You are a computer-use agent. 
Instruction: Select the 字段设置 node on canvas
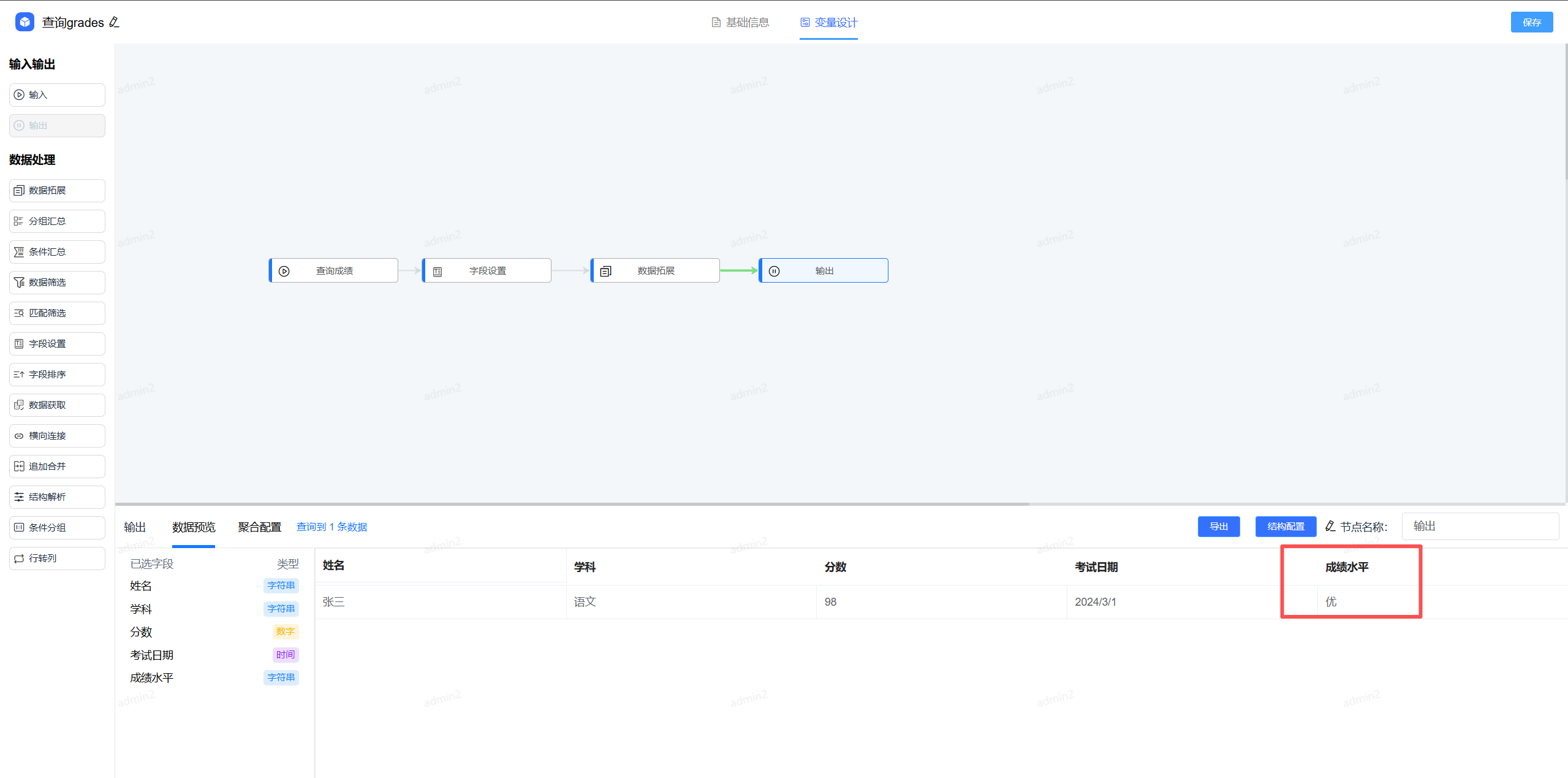pos(487,270)
